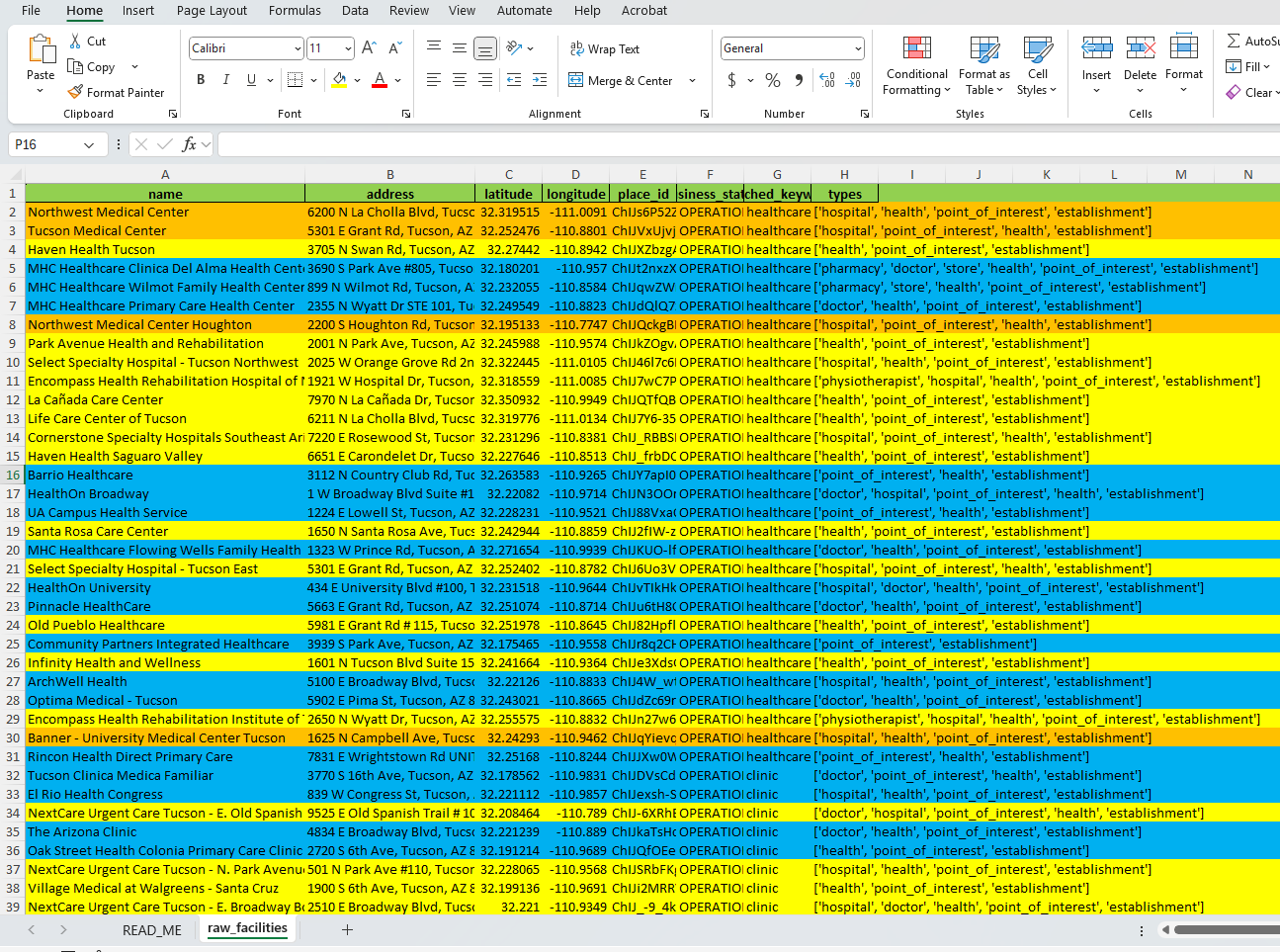Expand the Name Box dropdown arrow
The width and height of the screenshot is (1280, 952).
click(89, 145)
